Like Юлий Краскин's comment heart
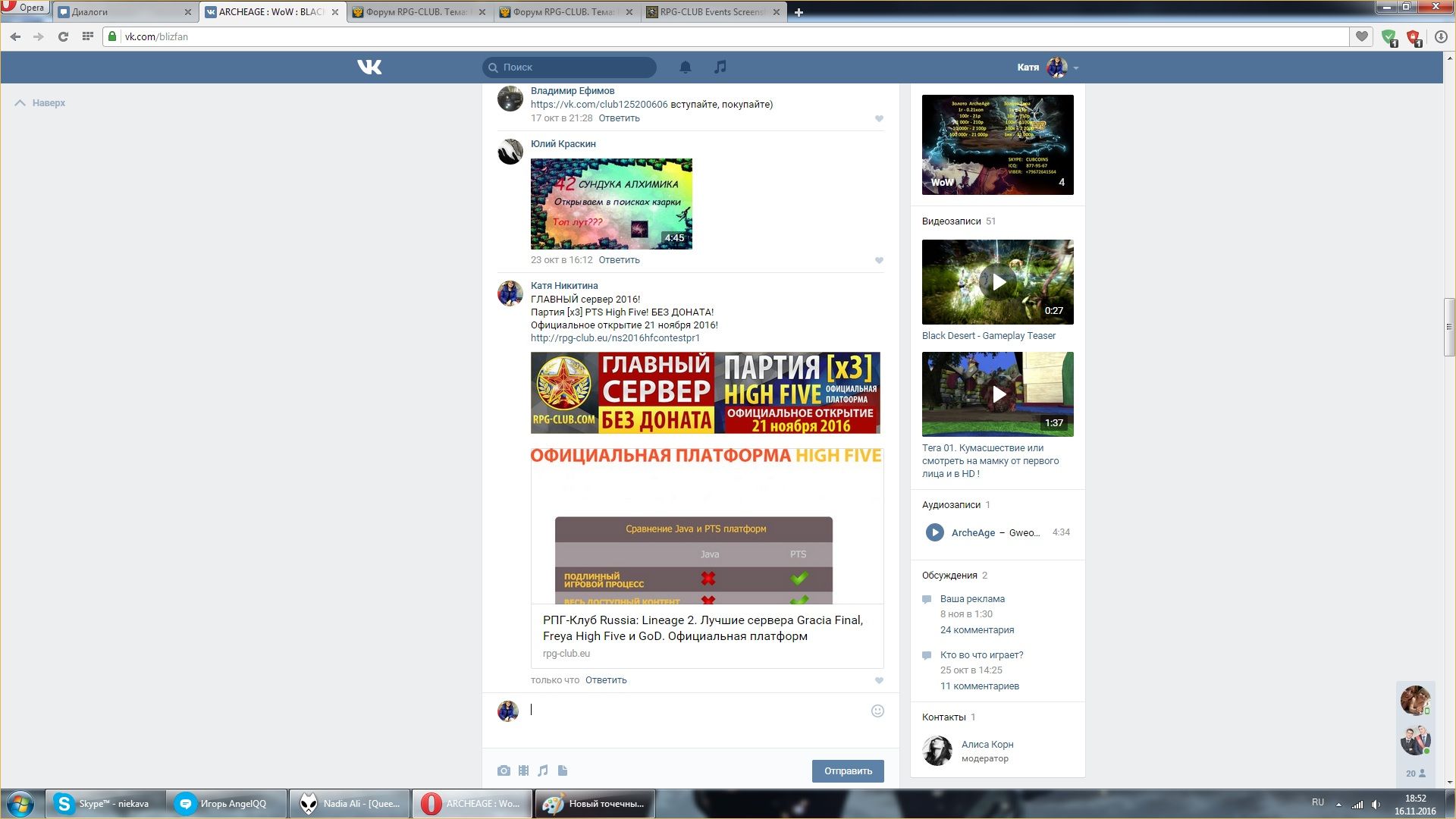1456x819 pixels. (x=879, y=260)
